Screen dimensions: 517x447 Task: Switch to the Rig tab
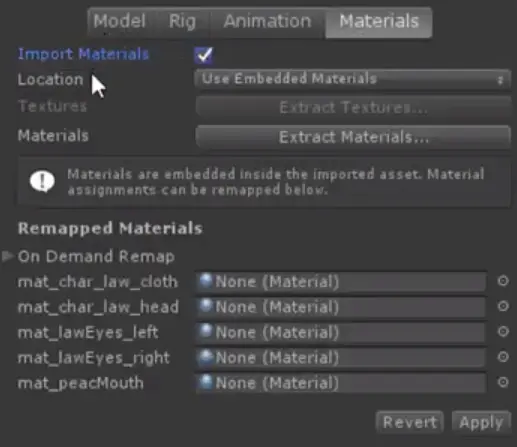pos(182,22)
